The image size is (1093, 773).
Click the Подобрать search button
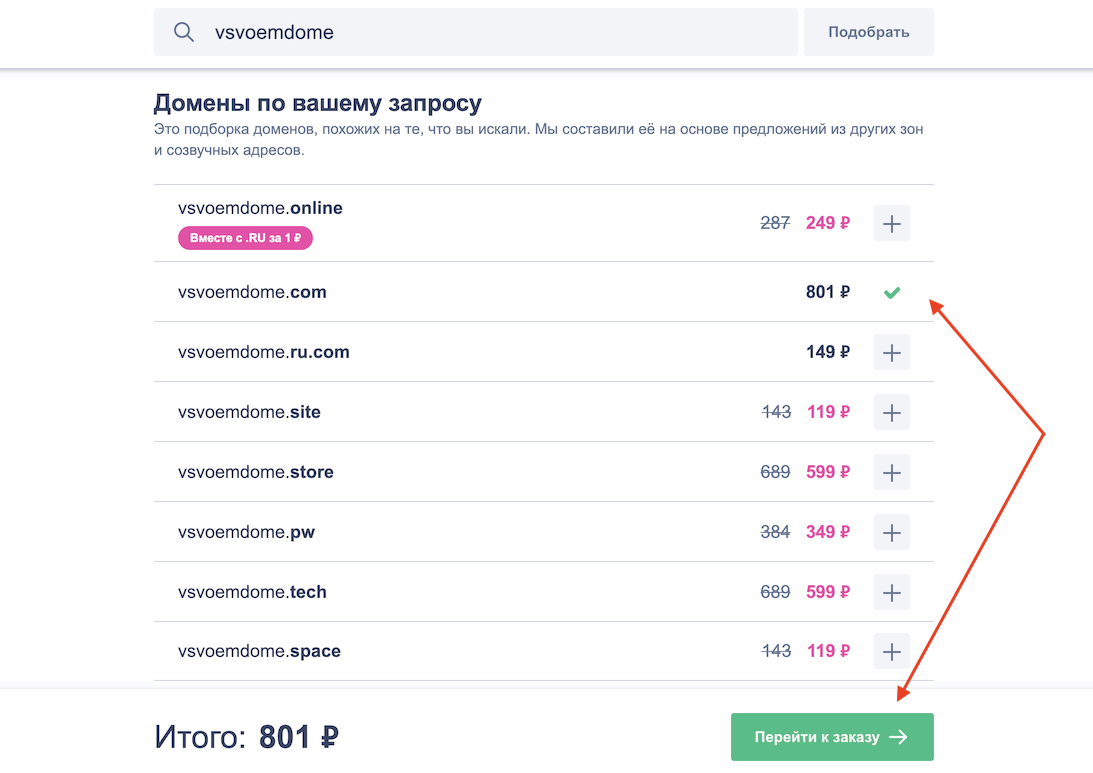click(x=868, y=32)
